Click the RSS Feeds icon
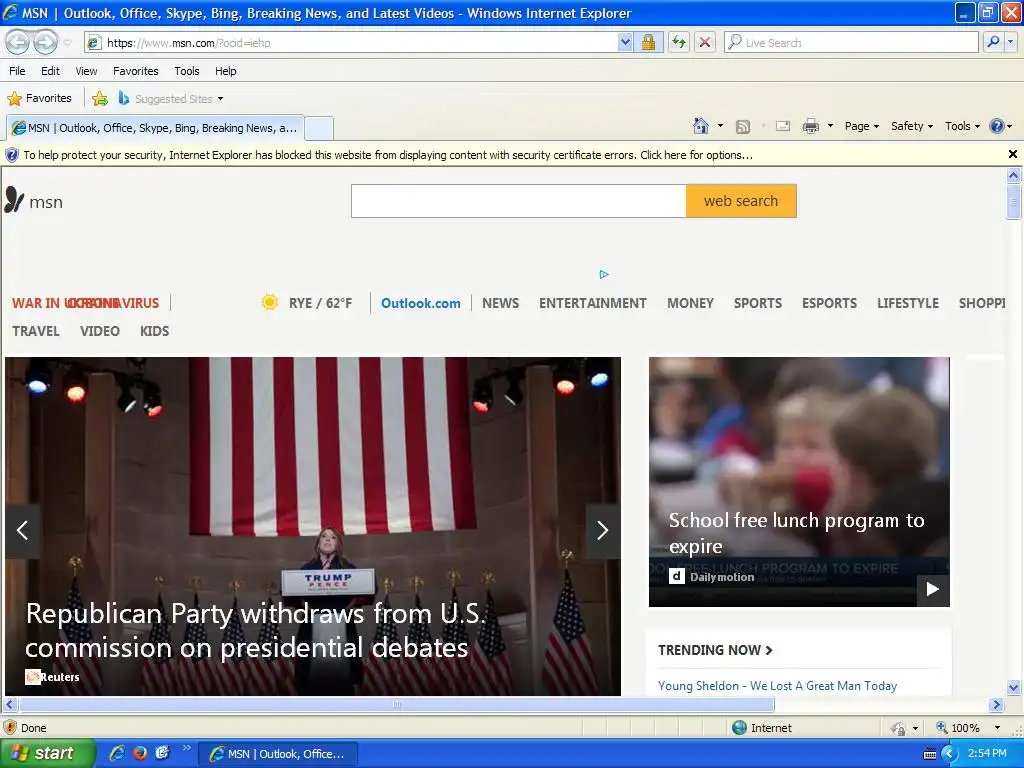The width and height of the screenshot is (1024, 768). 743,127
